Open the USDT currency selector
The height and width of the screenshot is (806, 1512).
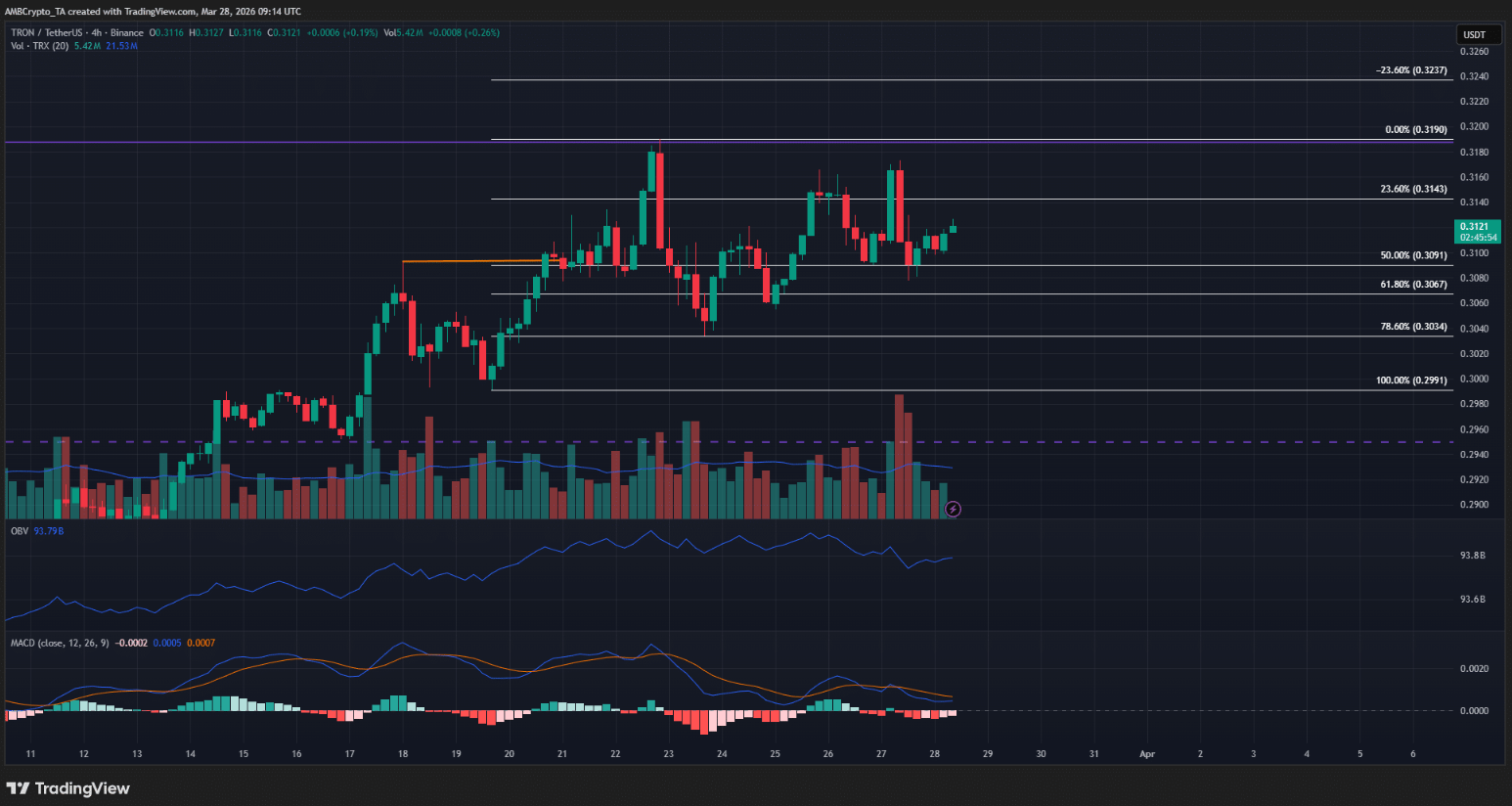point(1474,34)
